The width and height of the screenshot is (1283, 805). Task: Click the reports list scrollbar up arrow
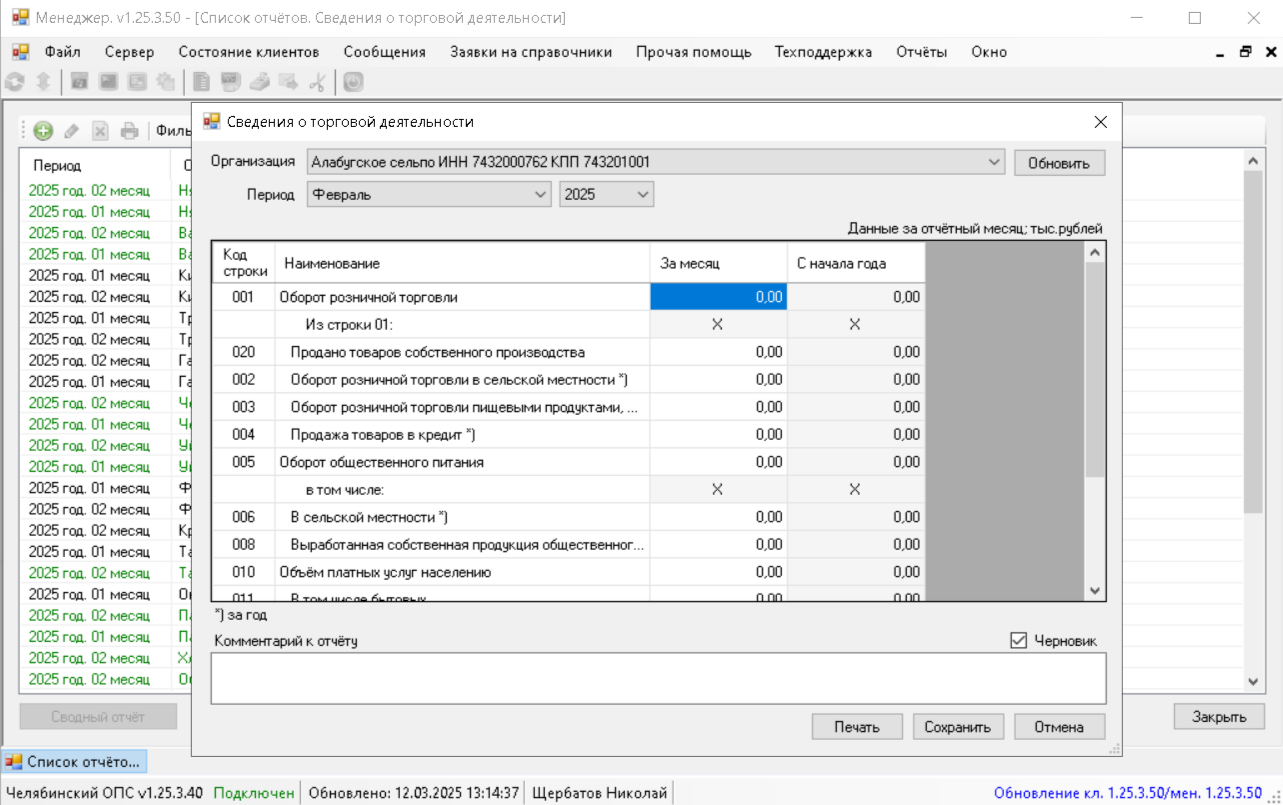pos(1254,160)
